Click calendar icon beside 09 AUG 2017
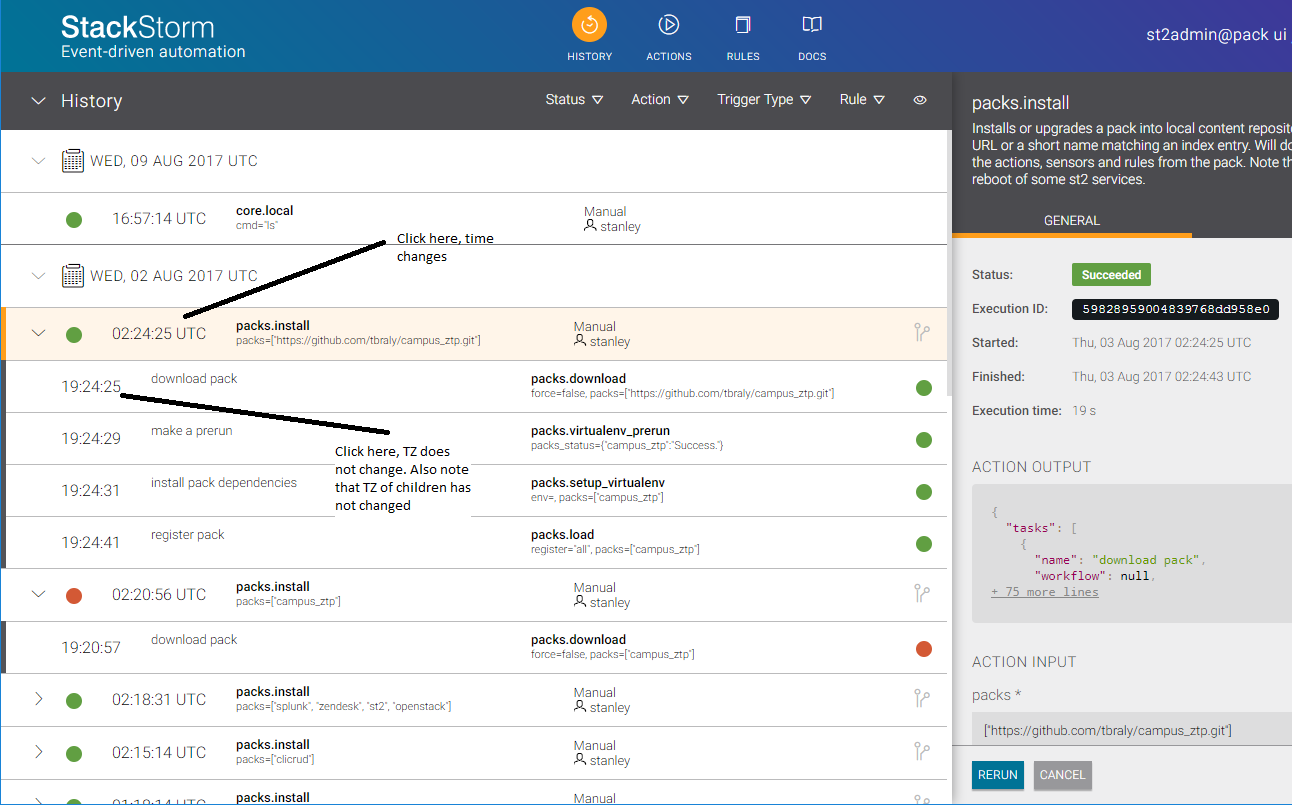This screenshot has height=805, width=1292. [72, 160]
